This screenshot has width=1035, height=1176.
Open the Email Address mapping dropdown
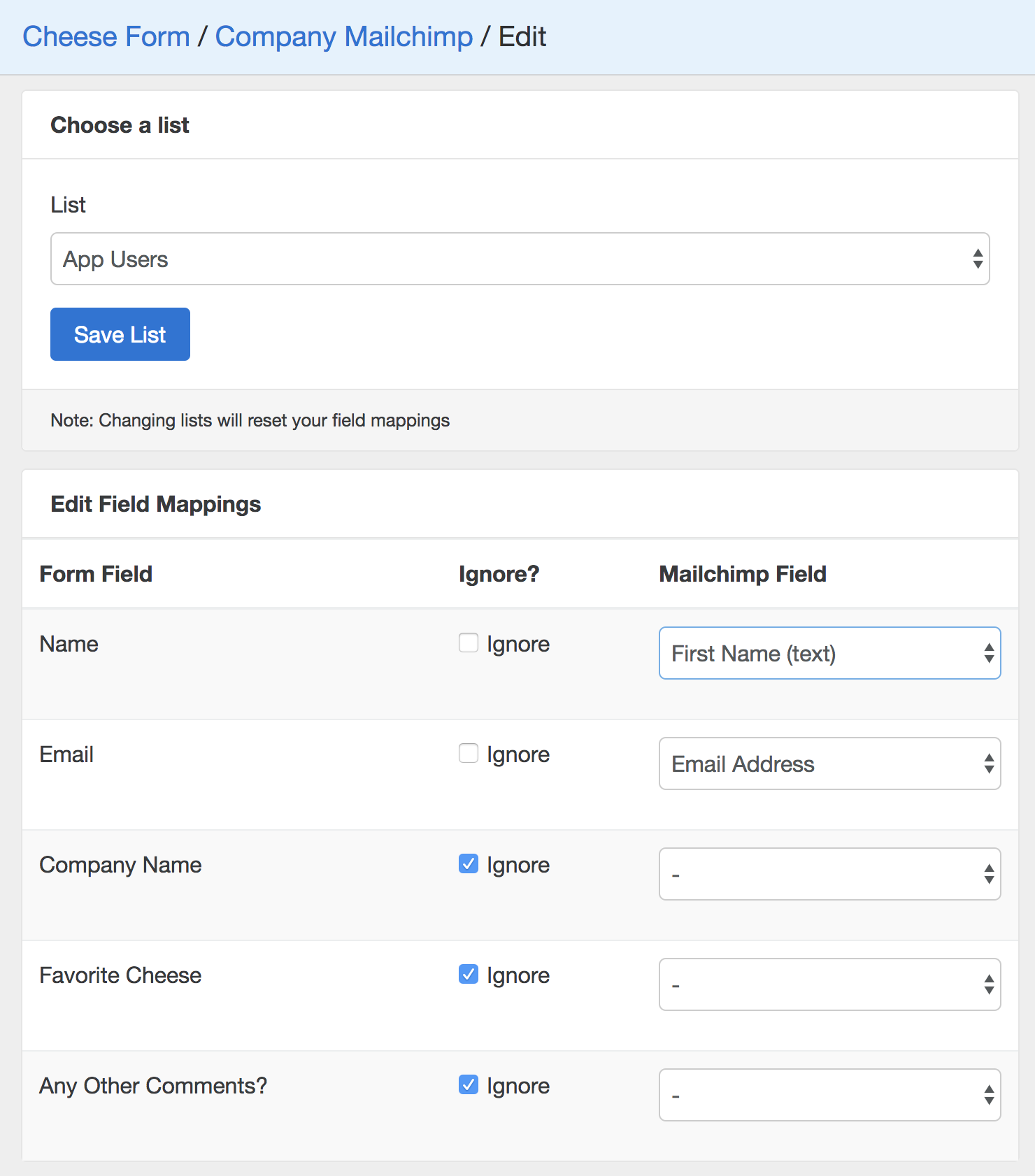pyautogui.click(x=829, y=763)
